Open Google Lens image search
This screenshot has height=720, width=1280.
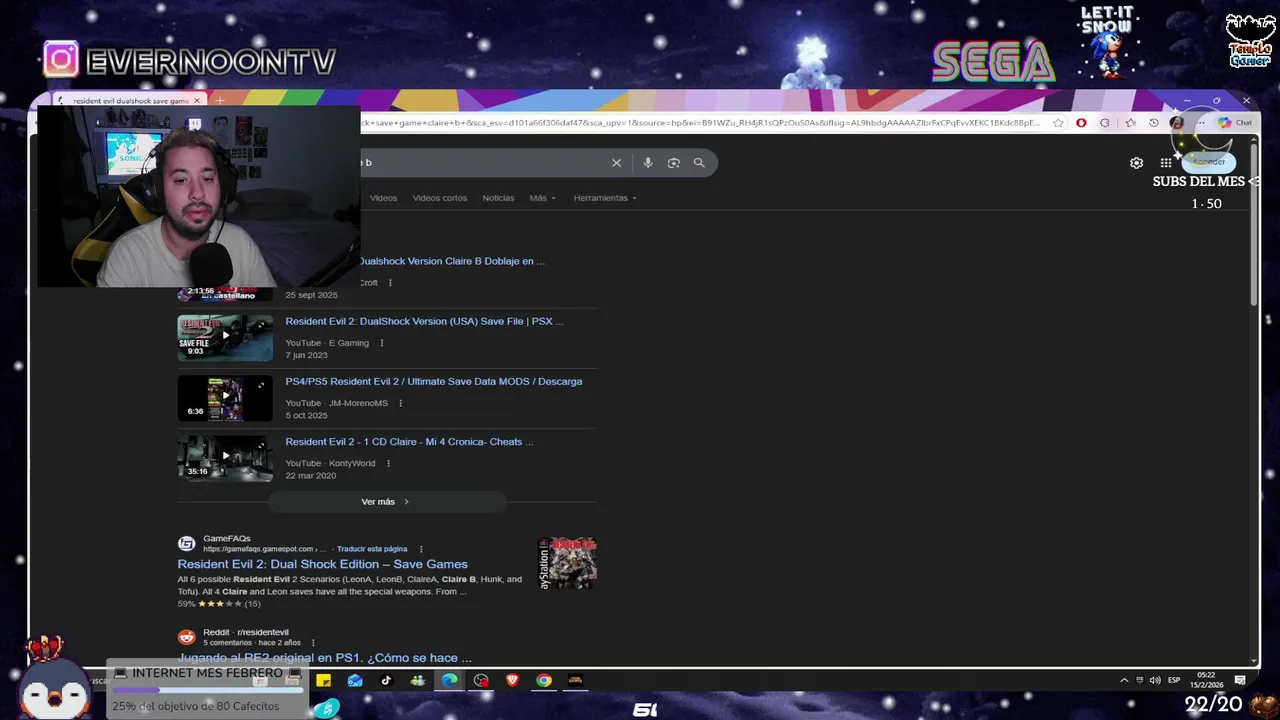pos(673,163)
